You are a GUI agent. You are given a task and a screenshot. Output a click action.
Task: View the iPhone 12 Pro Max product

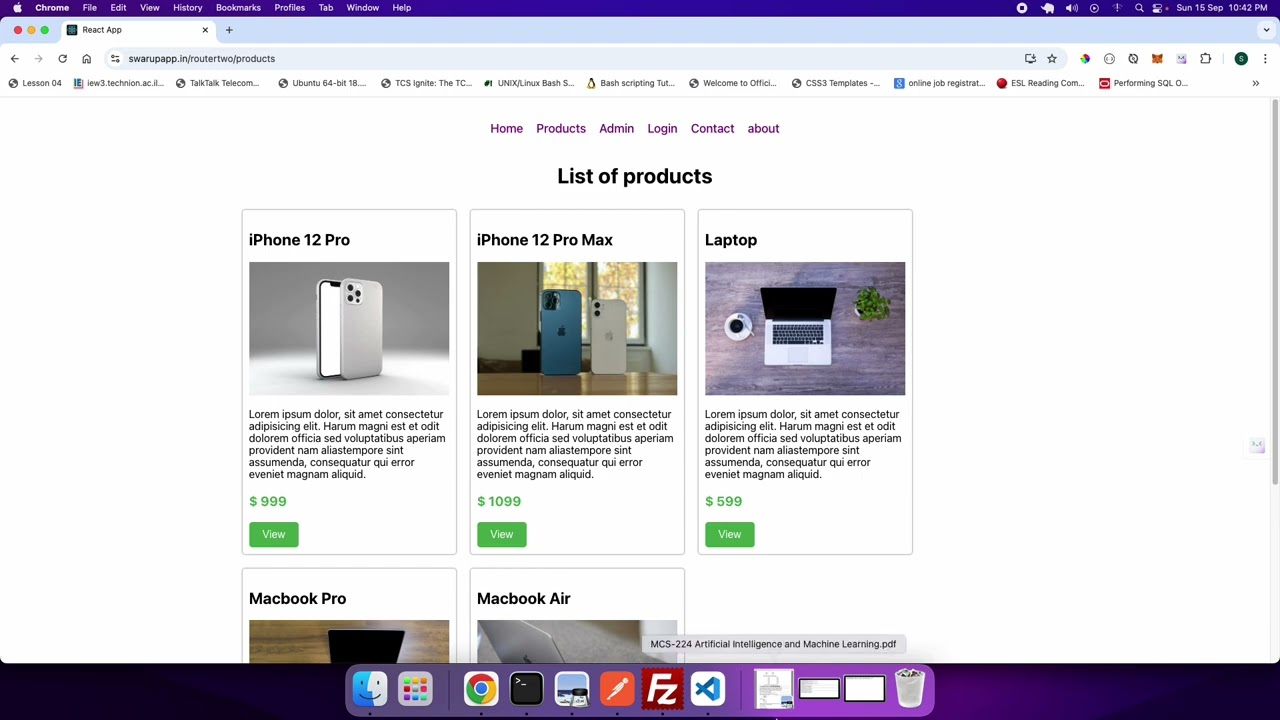[x=502, y=535]
